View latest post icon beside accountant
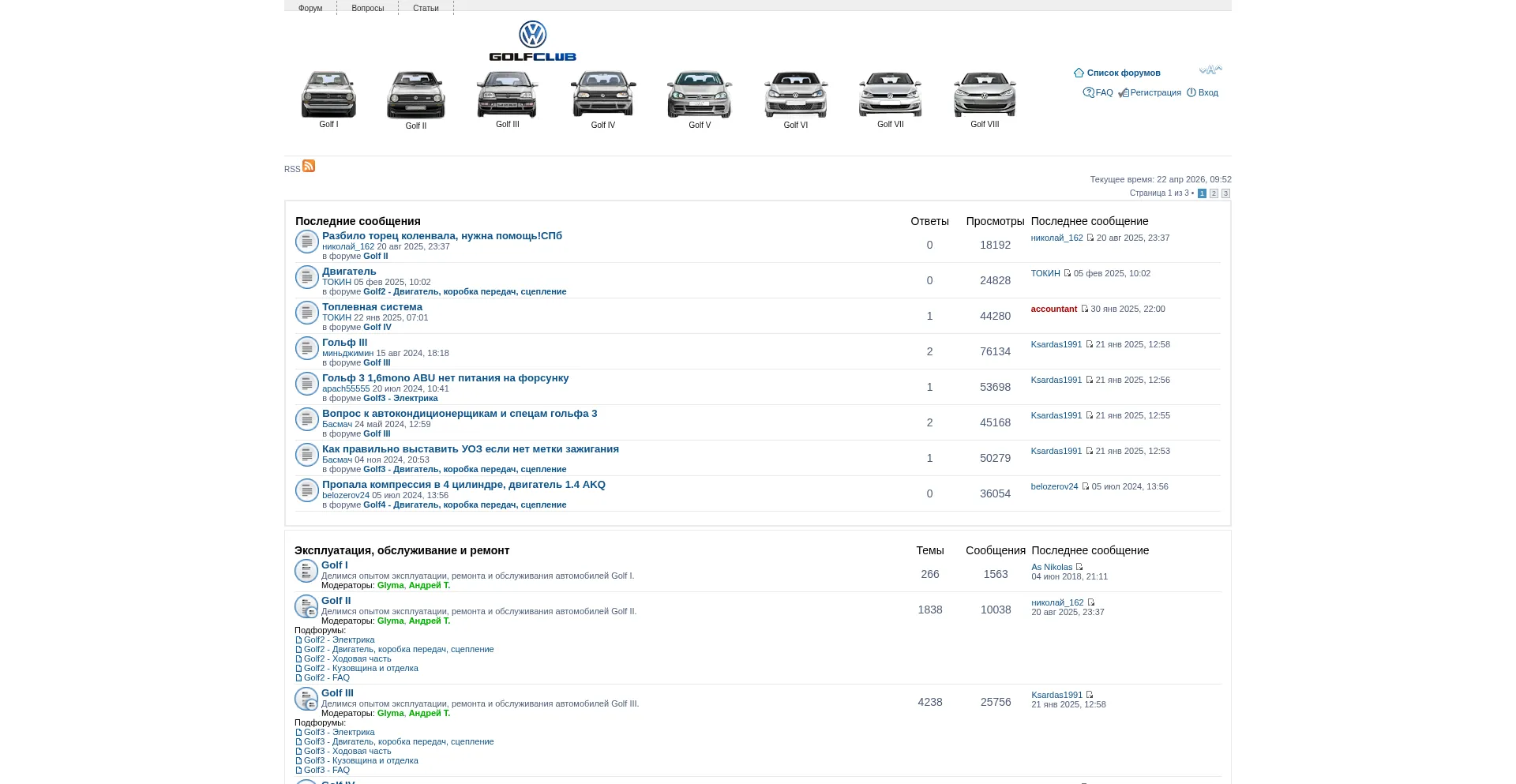The height and width of the screenshot is (784, 1516). click(x=1084, y=309)
